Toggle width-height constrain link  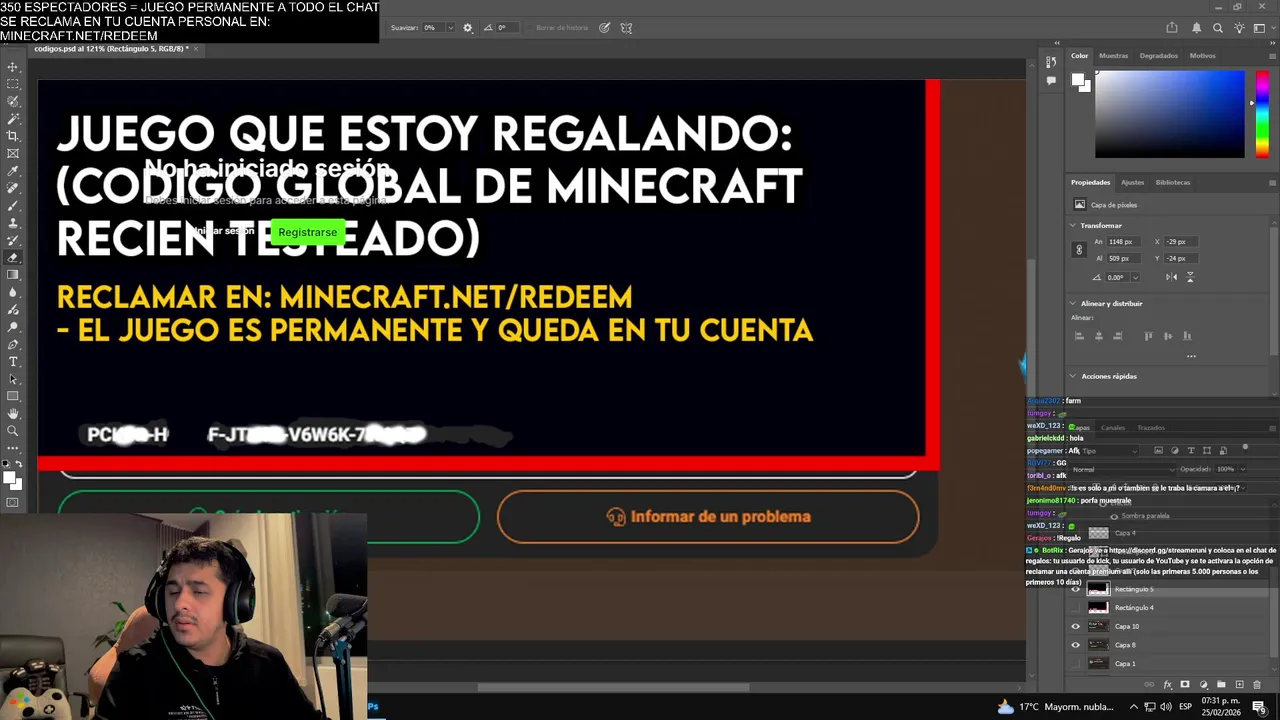(x=1078, y=250)
